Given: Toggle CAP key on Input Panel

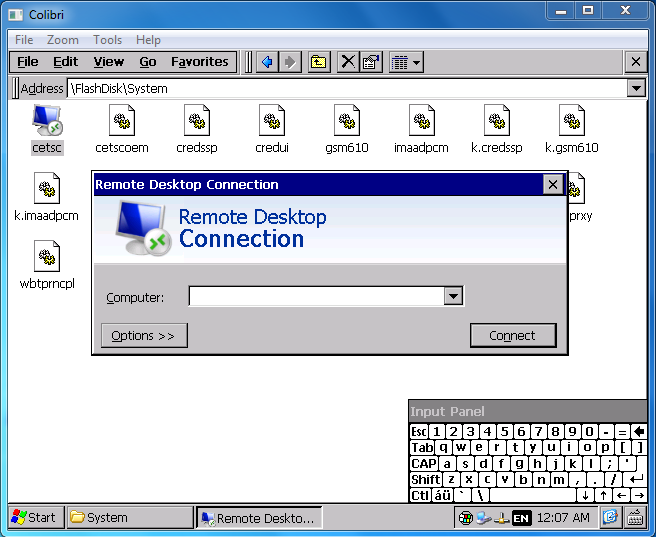Looking at the screenshot, I should point(423,463).
